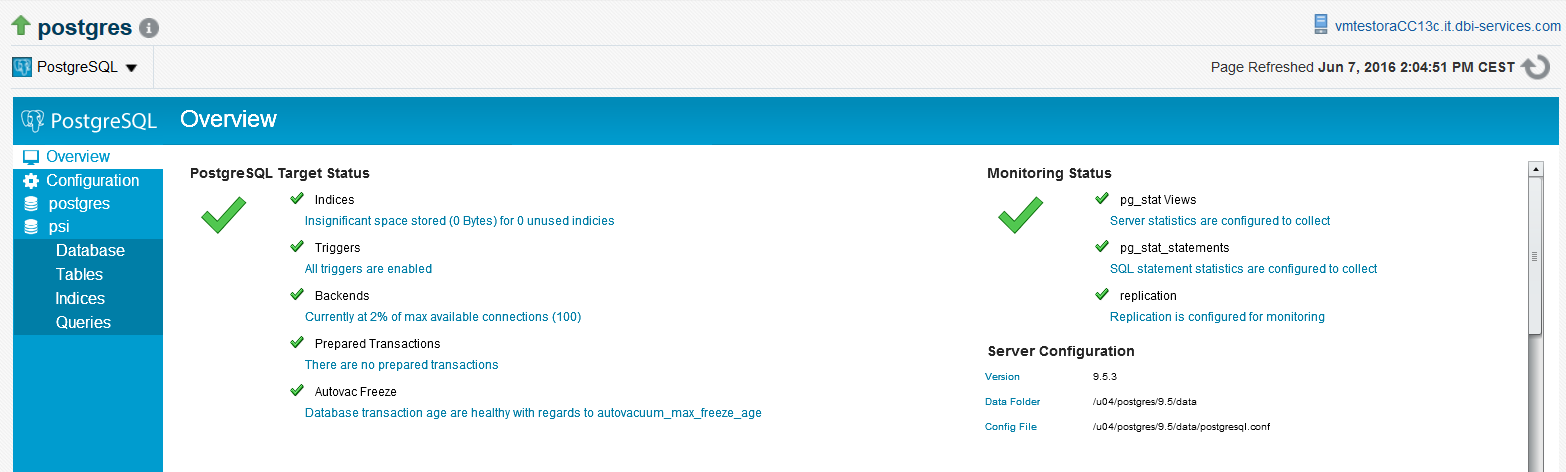1566x472 pixels.
Task: Click the Configuration gear icon in sidebar
Action: (x=31, y=181)
